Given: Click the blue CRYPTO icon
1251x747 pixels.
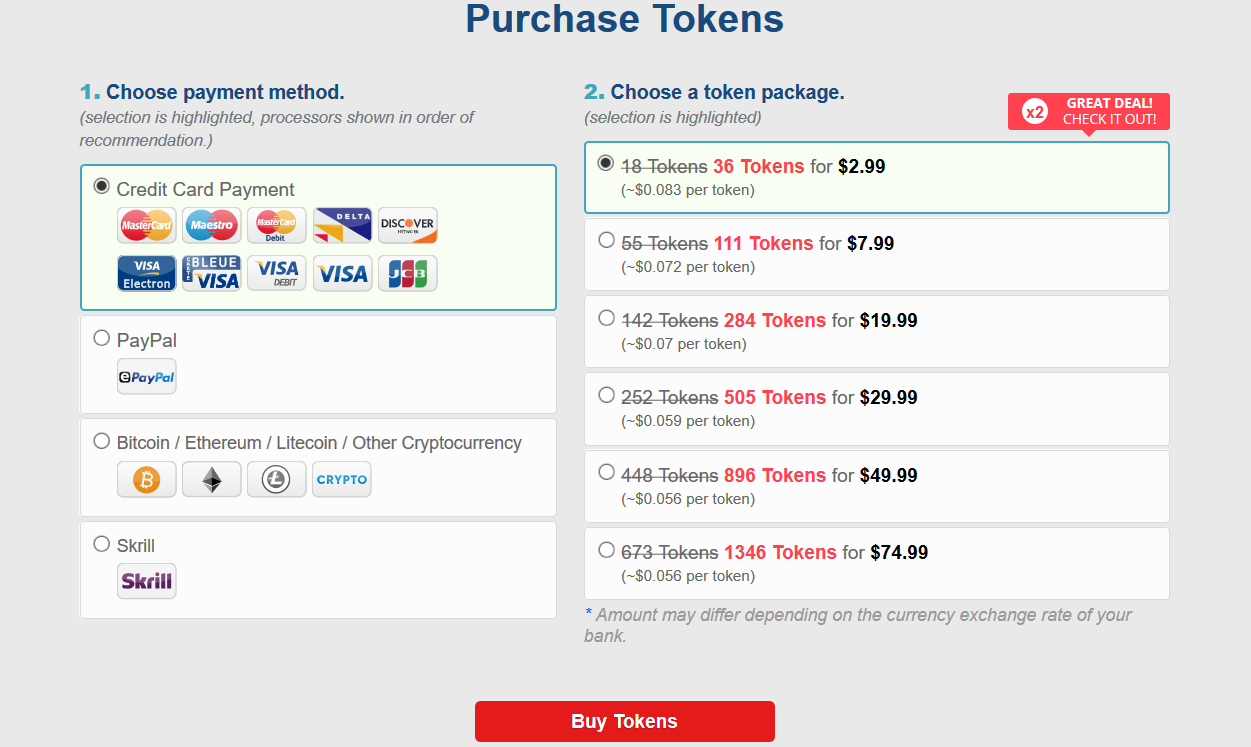Looking at the screenshot, I should [342, 479].
